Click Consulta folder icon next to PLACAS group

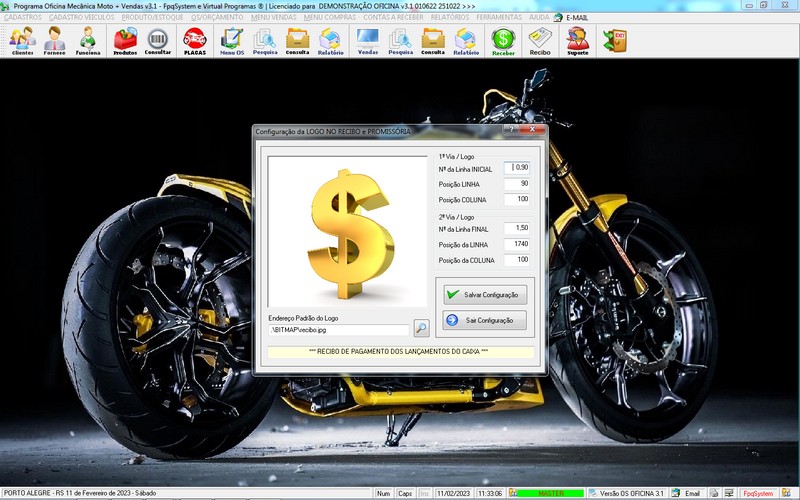point(297,41)
